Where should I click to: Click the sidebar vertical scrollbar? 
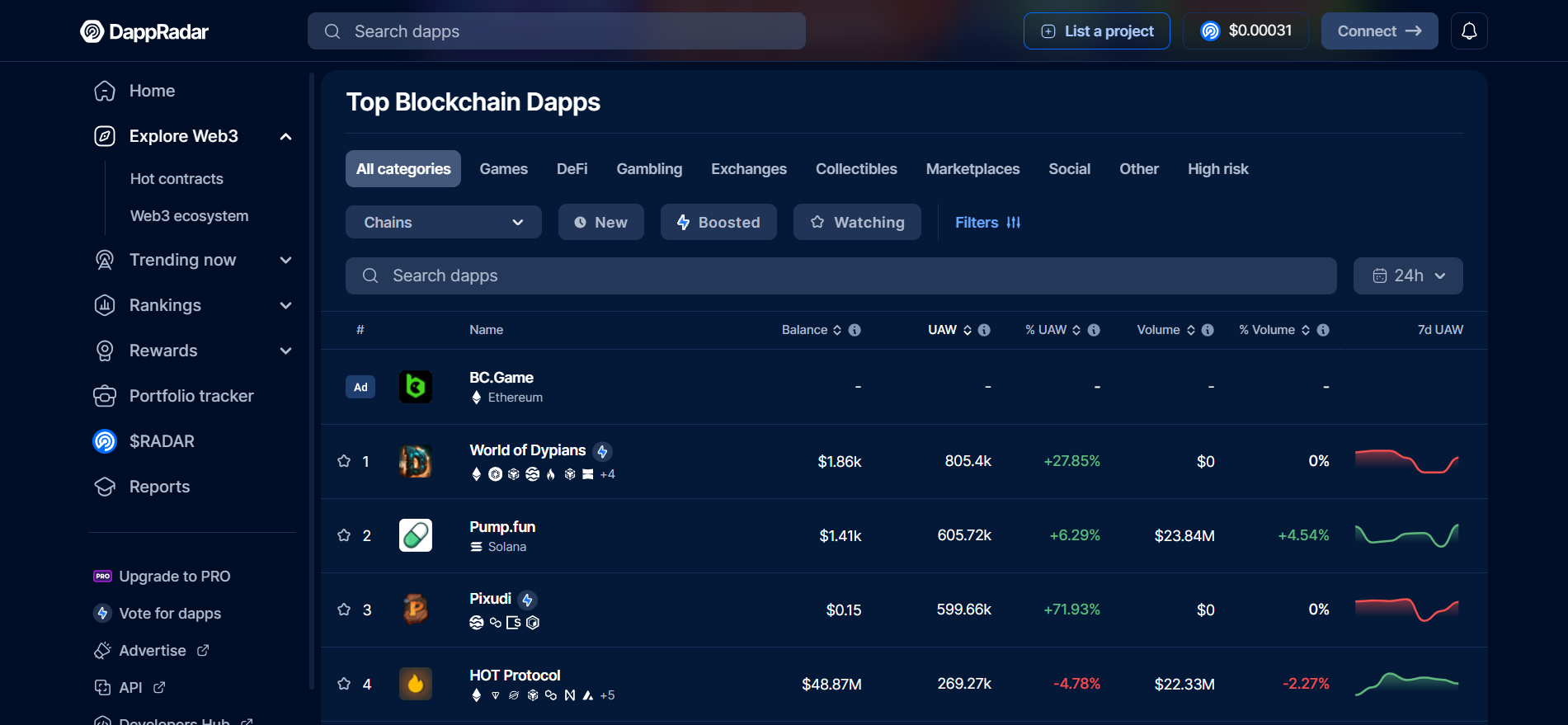coord(312,379)
